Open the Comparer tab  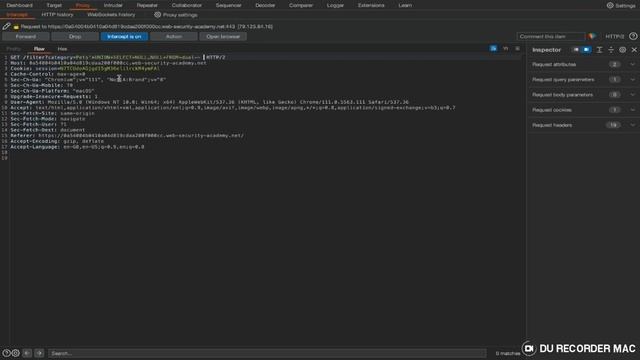(301, 5)
